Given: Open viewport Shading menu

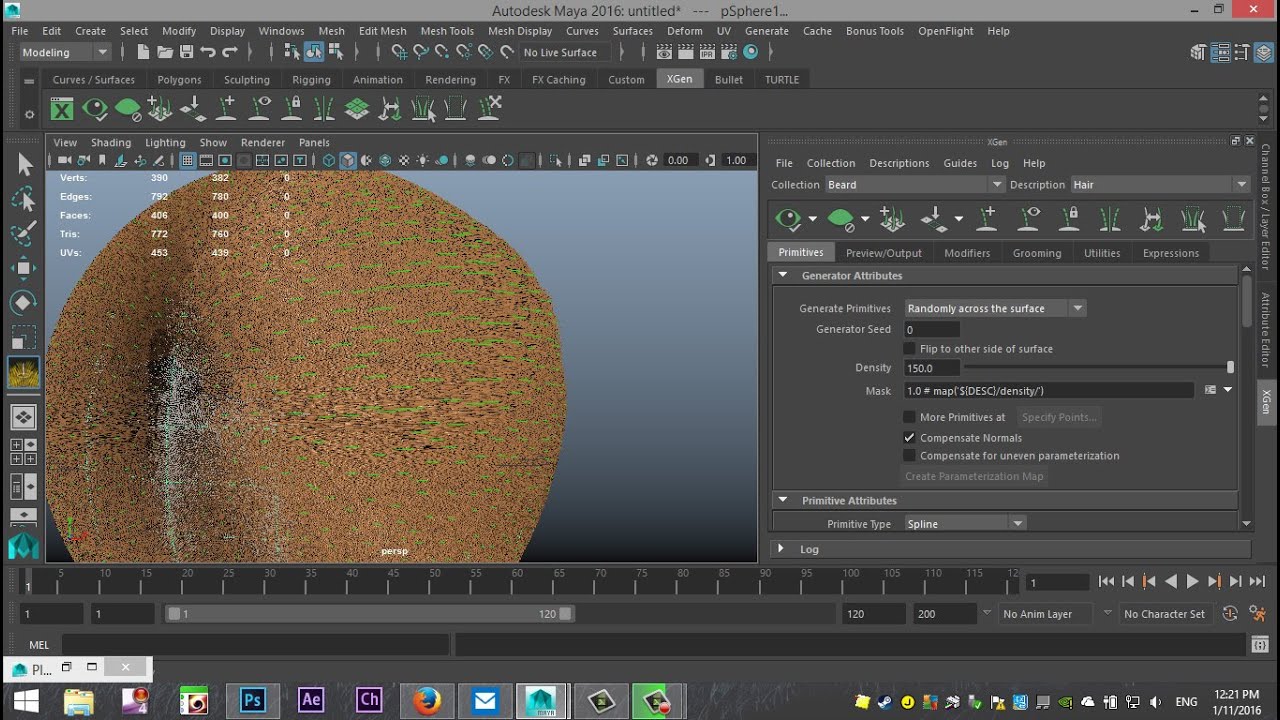Looking at the screenshot, I should (x=110, y=143).
